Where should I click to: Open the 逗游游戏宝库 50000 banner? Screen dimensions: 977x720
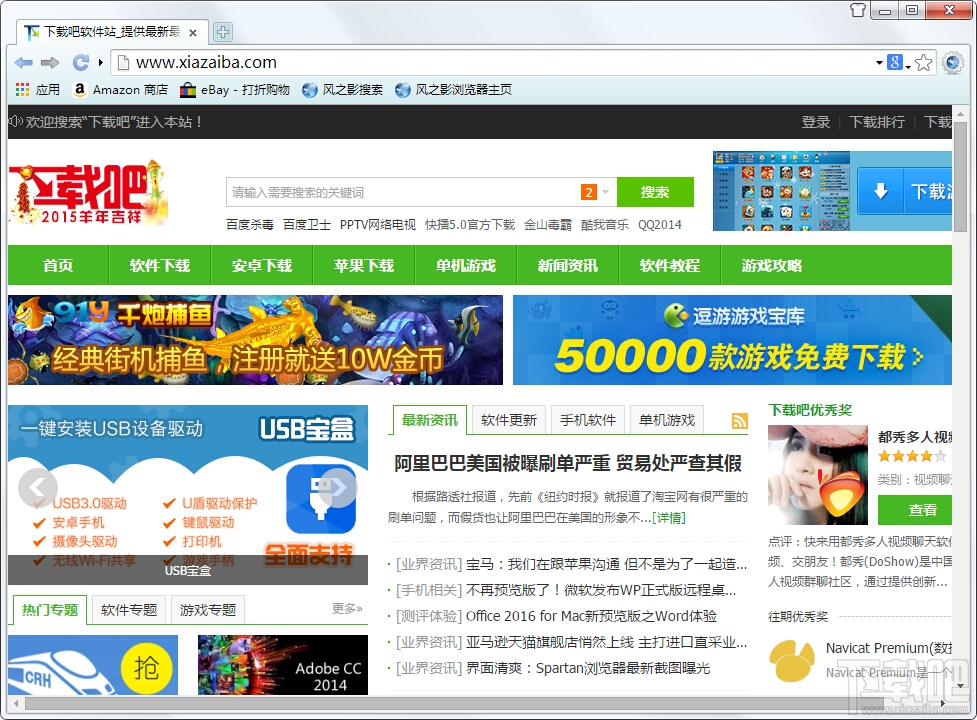pyautogui.click(x=732, y=340)
